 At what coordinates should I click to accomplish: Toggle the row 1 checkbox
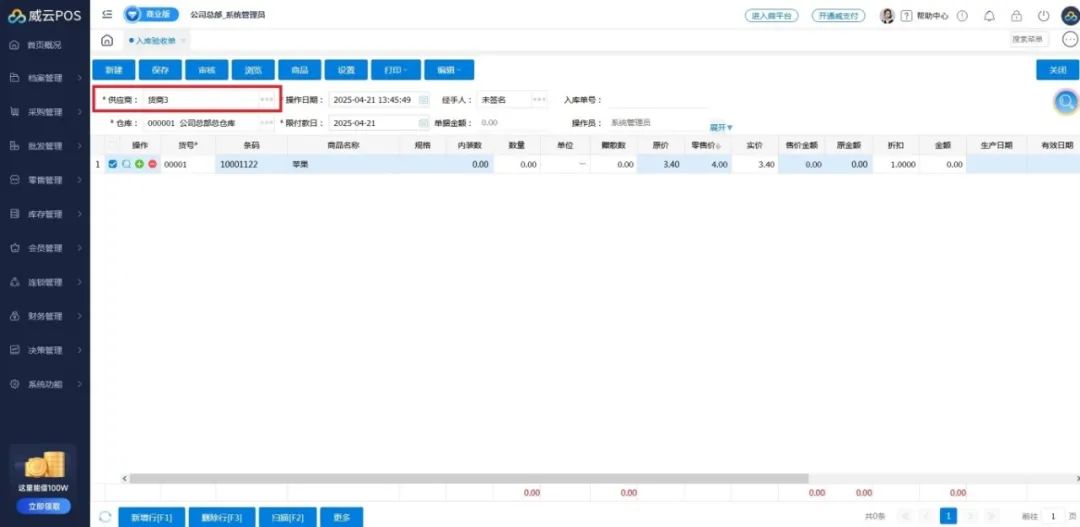pyautogui.click(x=113, y=165)
